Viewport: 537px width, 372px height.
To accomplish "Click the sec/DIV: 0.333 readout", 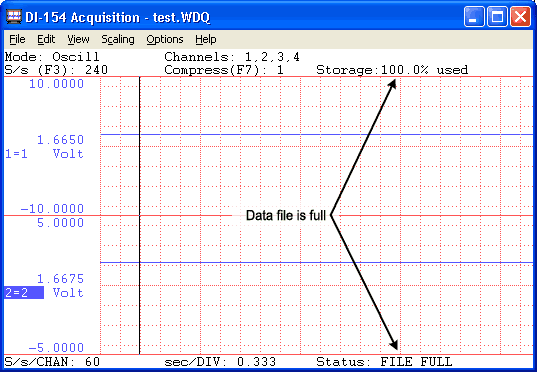I will tap(220, 362).
